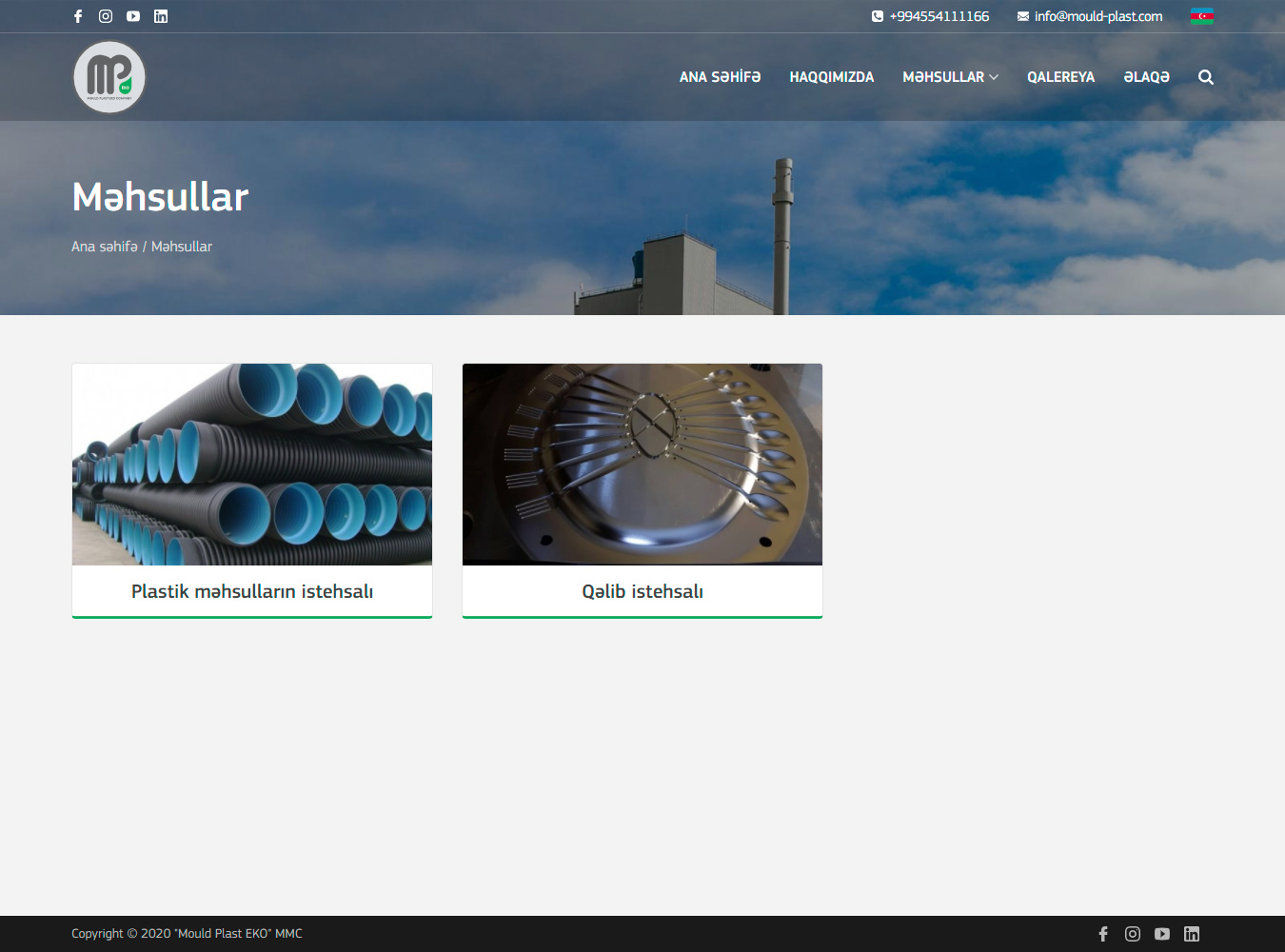Click the Ana səhifə breadcrumb link
Viewport: 1285px width, 952px height.
click(104, 247)
